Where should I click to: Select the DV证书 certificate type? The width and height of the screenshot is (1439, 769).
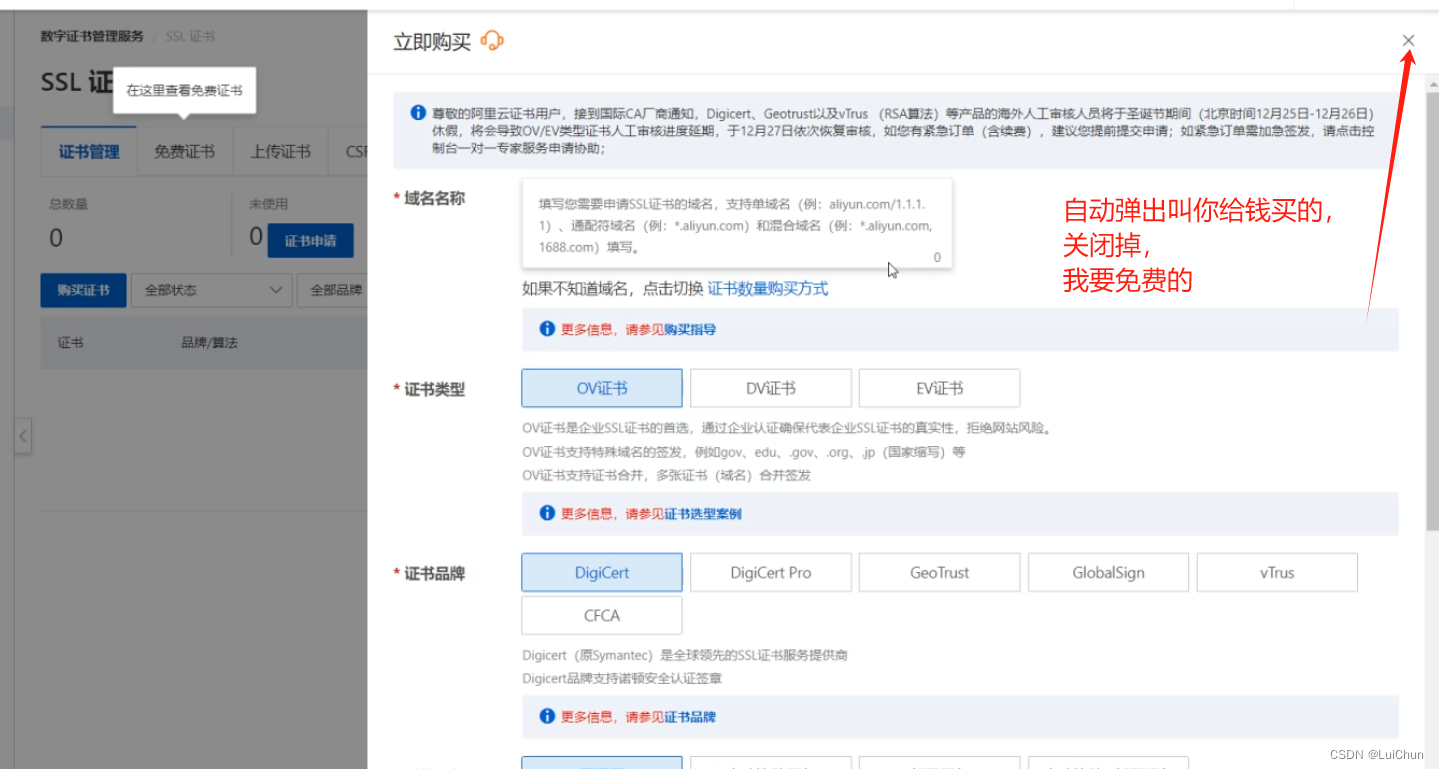pos(771,388)
